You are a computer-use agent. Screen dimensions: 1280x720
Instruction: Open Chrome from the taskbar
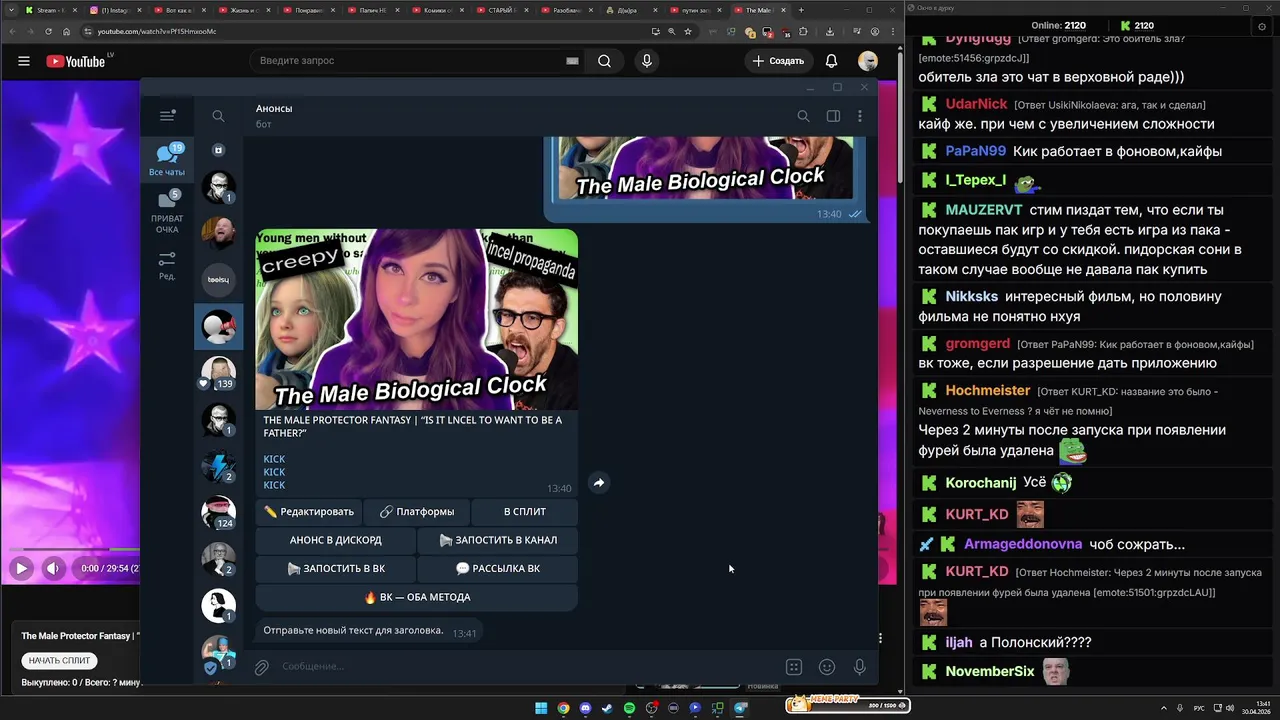563,708
